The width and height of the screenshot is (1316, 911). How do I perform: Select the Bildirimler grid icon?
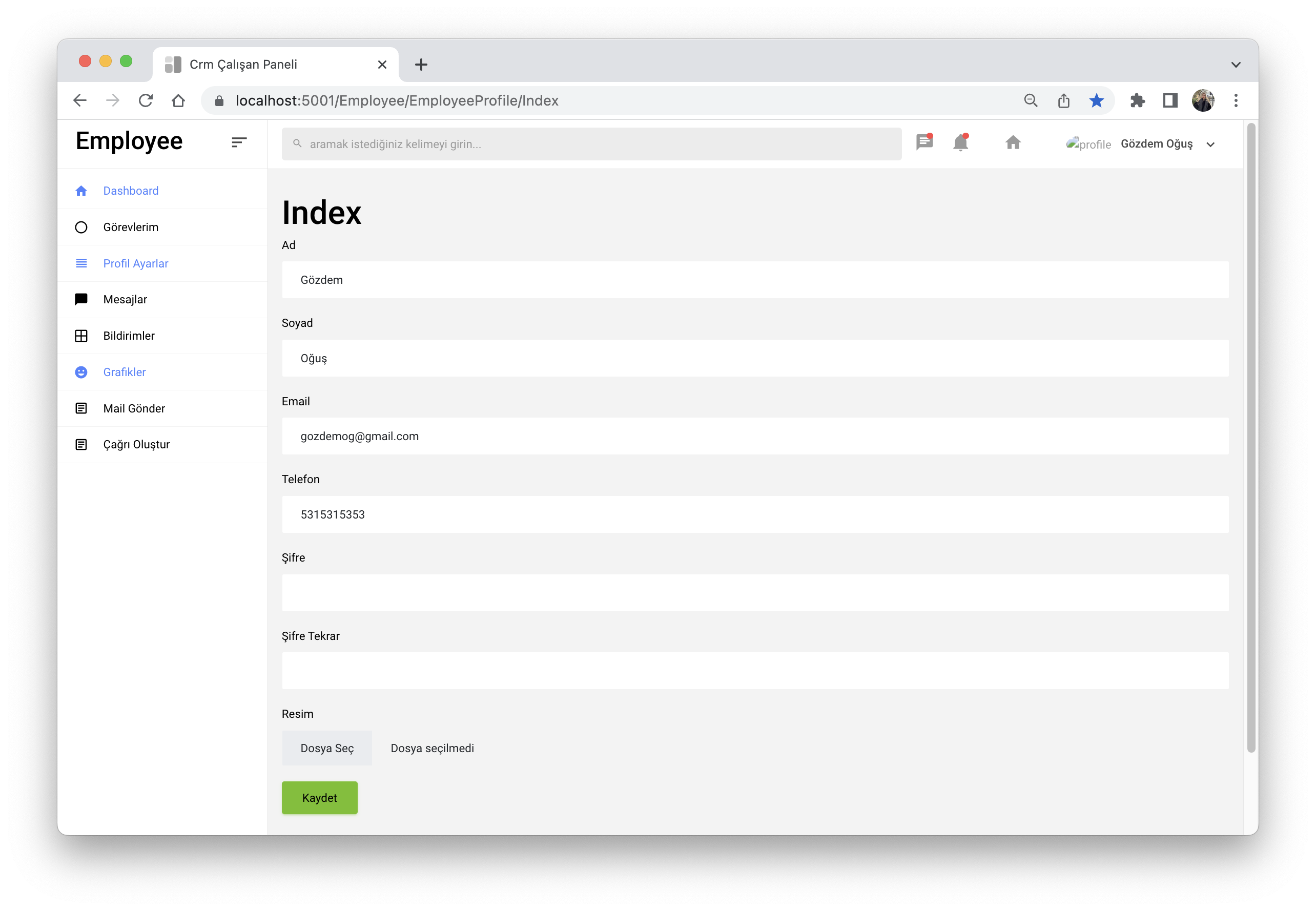[x=81, y=336]
